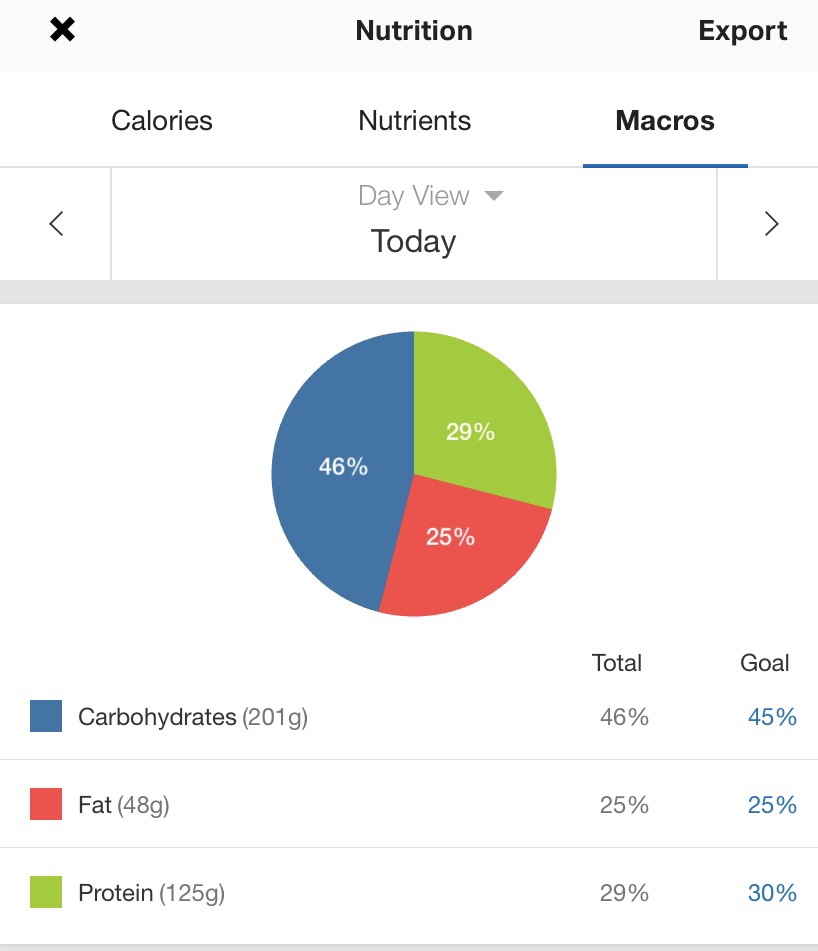Viewport: 818px width, 951px height.
Task: Select the Macros tab
Action: coord(665,121)
